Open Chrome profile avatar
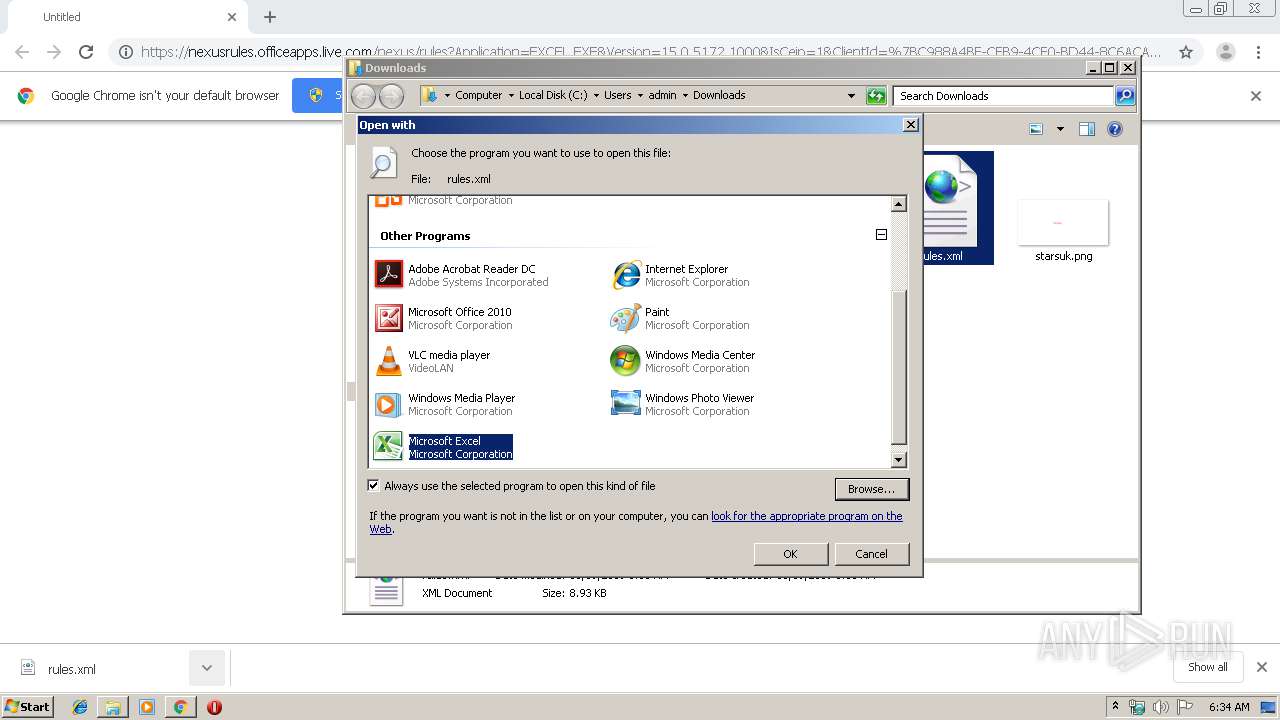Viewport: 1280px width, 720px height. click(1225, 52)
